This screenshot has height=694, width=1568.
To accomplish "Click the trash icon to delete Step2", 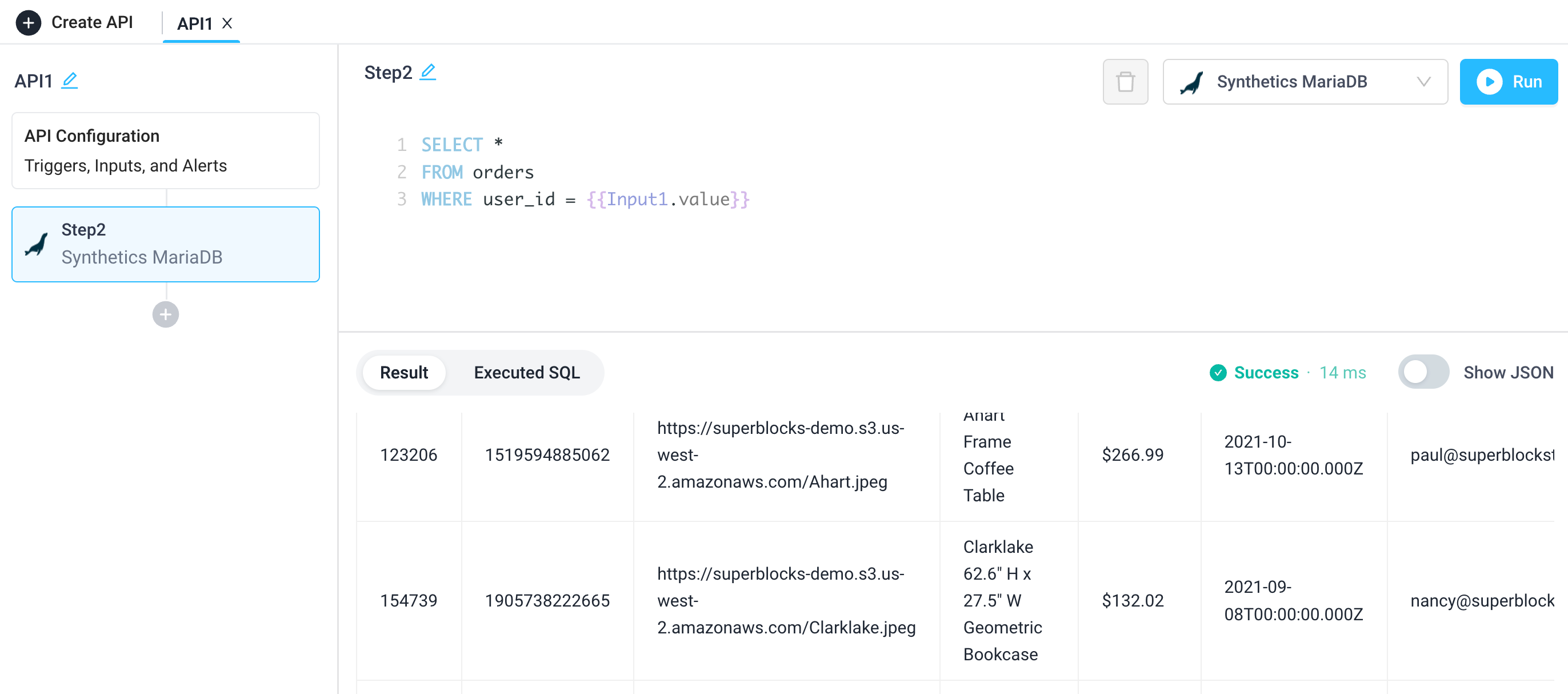I will click(x=1125, y=82).
